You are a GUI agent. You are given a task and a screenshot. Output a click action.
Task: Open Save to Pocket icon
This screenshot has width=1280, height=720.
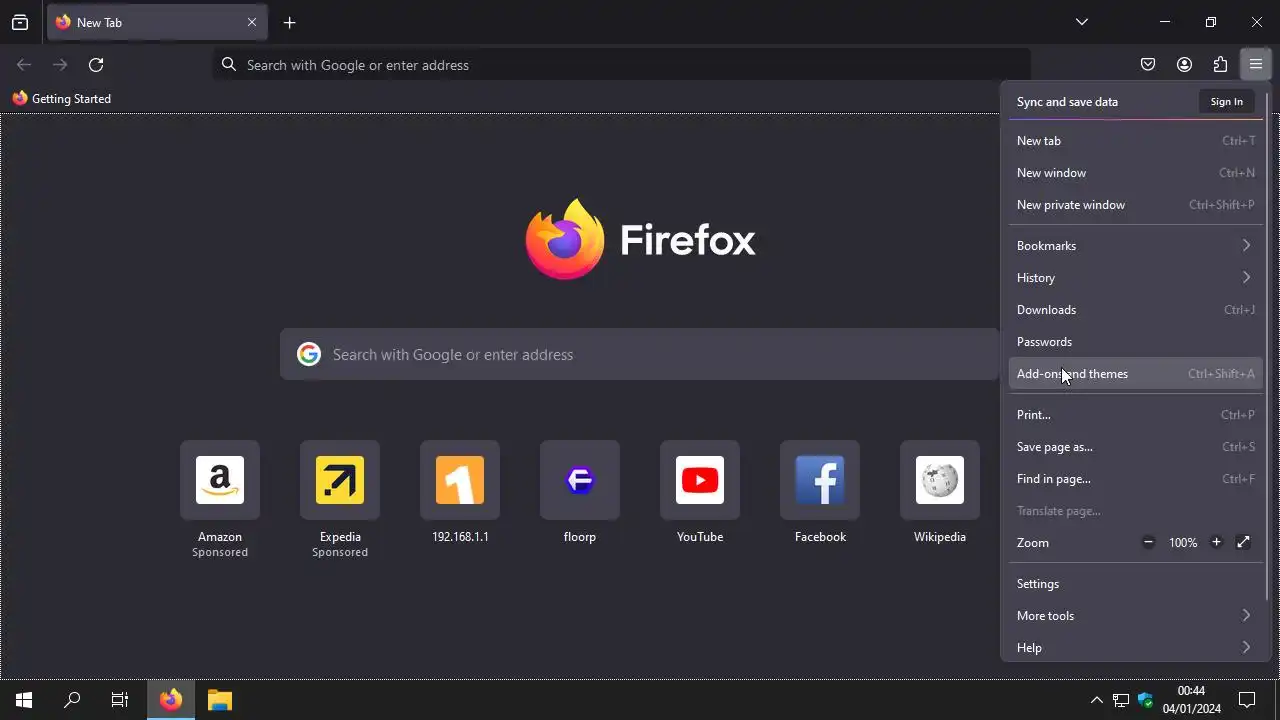point(1148,65)
